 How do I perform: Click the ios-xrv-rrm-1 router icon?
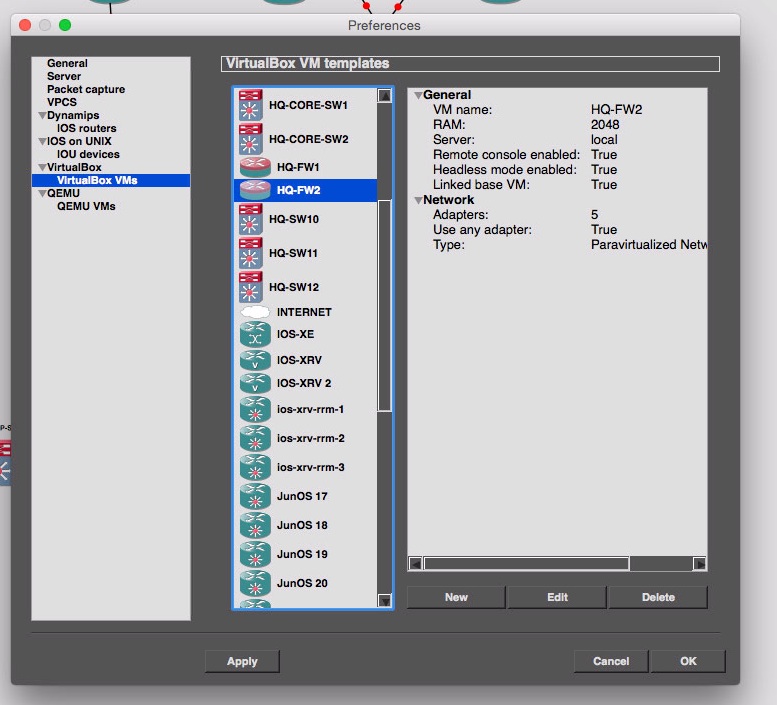pos(255,409)
